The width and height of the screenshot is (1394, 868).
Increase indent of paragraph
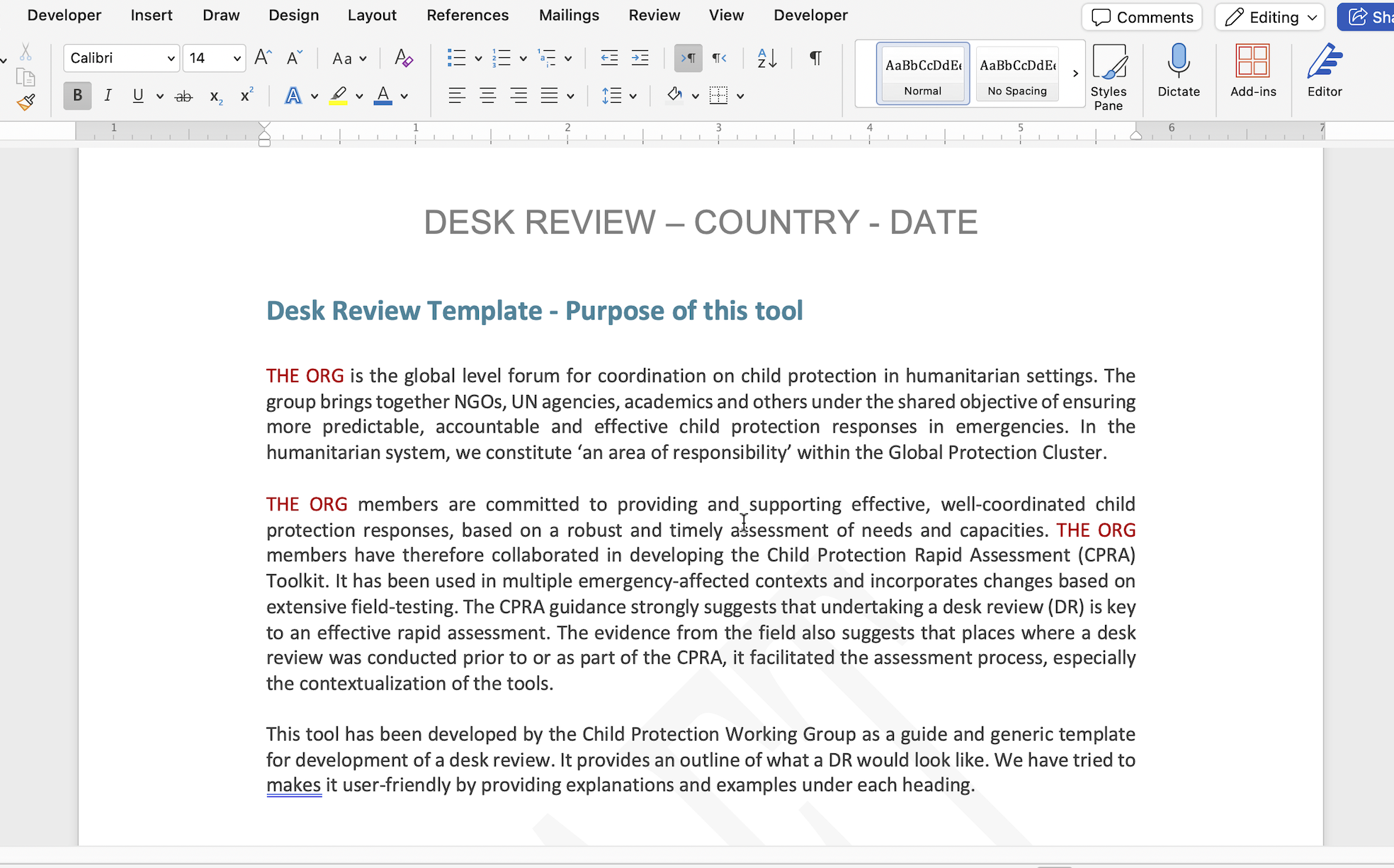click(x=640, y=58)
